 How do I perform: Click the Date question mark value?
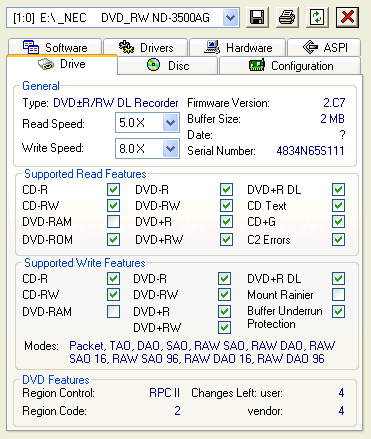pos(342,135)
